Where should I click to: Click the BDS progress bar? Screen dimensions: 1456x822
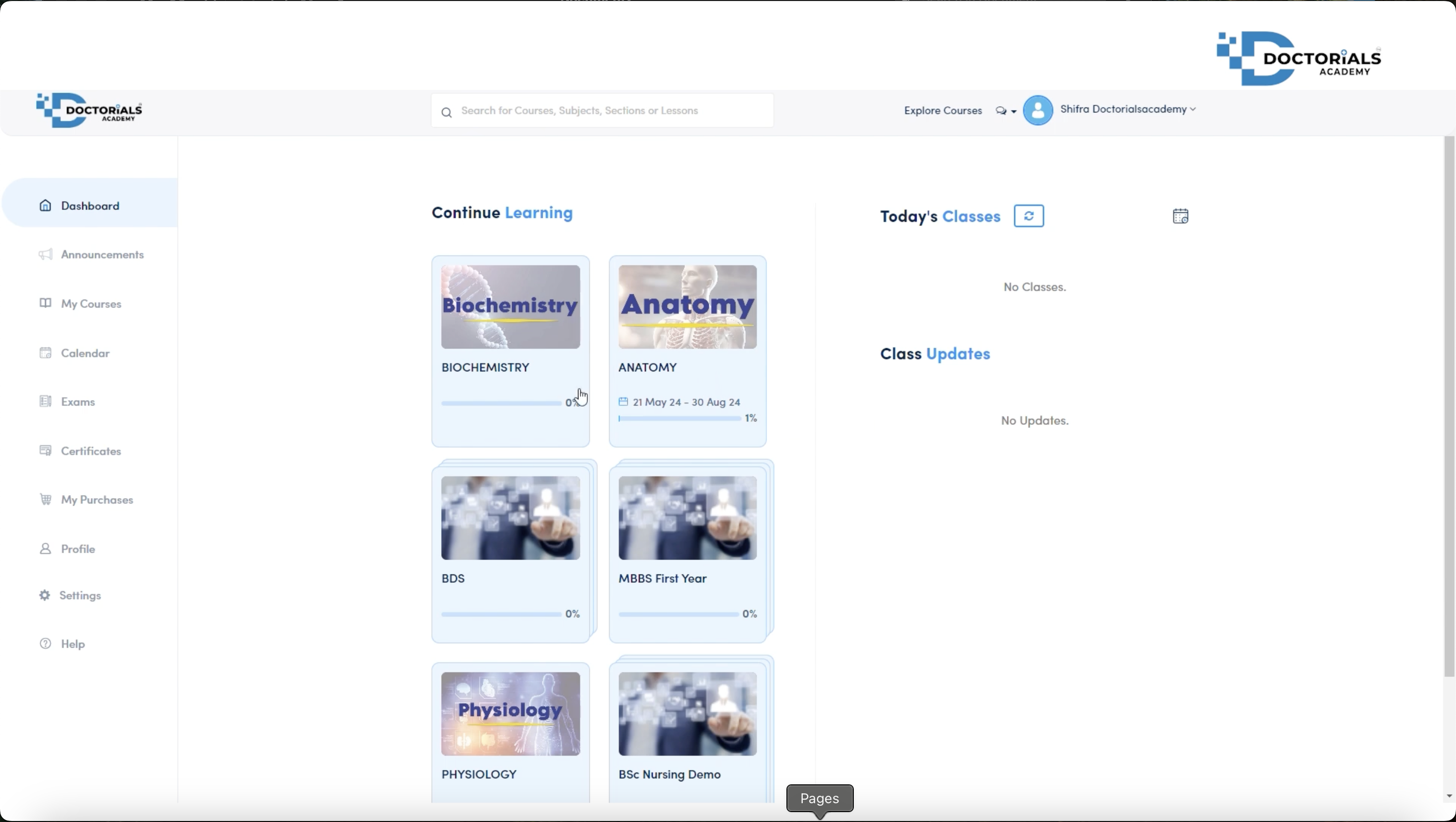pyautogui.click(x=501, y=614)
